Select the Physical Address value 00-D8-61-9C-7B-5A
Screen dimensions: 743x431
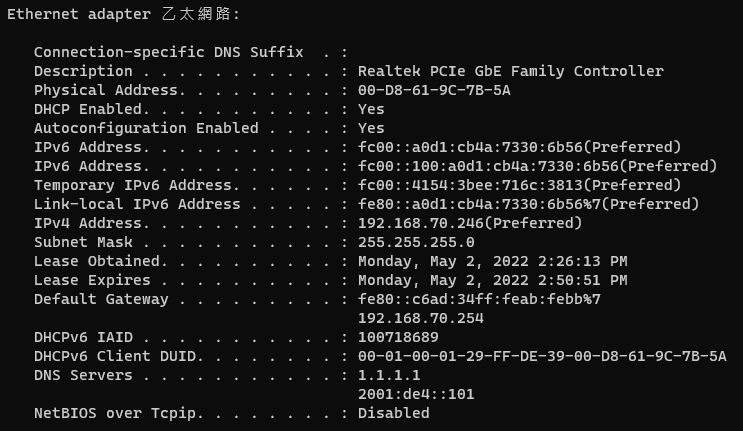[434, 90]
